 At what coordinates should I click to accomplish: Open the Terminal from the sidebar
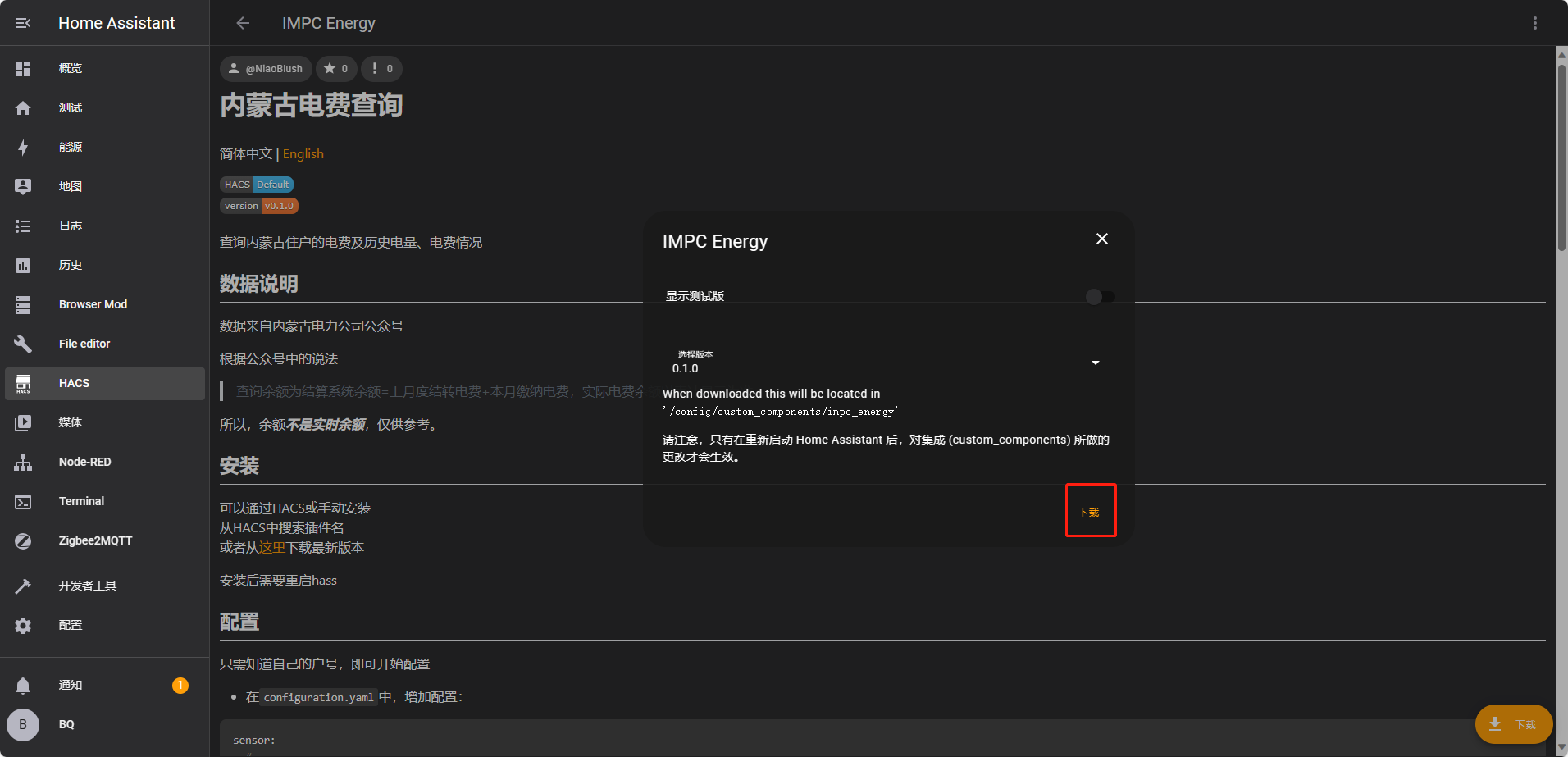tap(23, 501)
